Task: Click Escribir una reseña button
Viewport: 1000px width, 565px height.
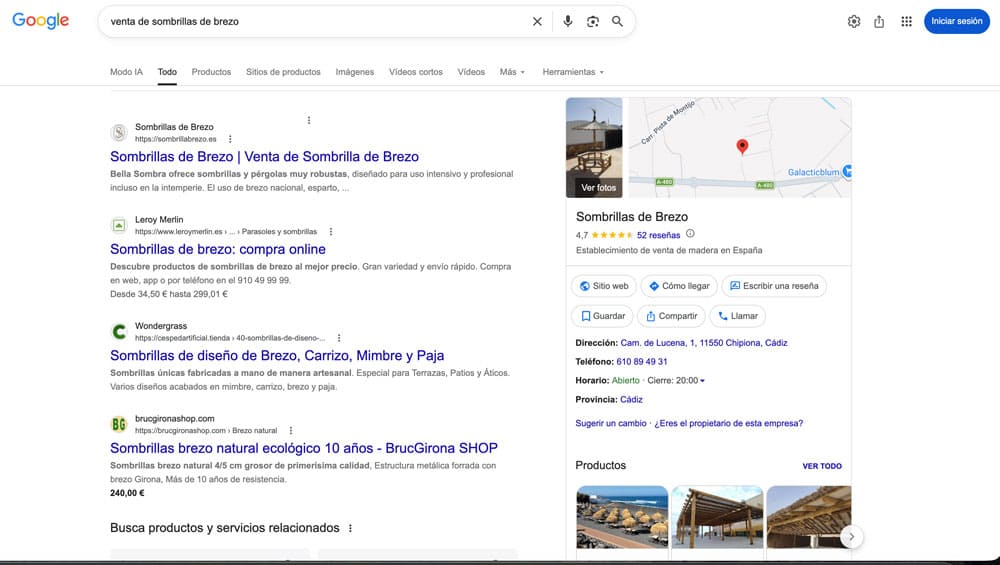Action: pos(774,286)
